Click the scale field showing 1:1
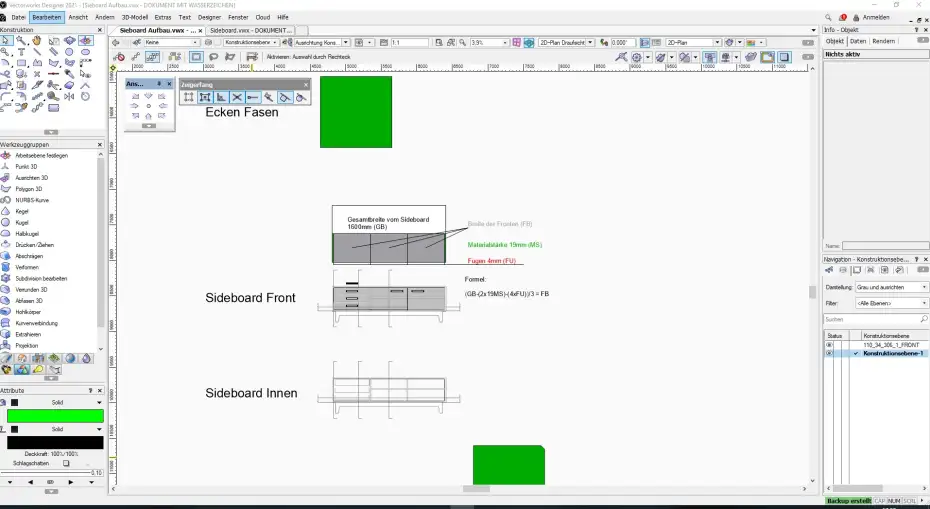930x509 pixels. coord(409,43)
